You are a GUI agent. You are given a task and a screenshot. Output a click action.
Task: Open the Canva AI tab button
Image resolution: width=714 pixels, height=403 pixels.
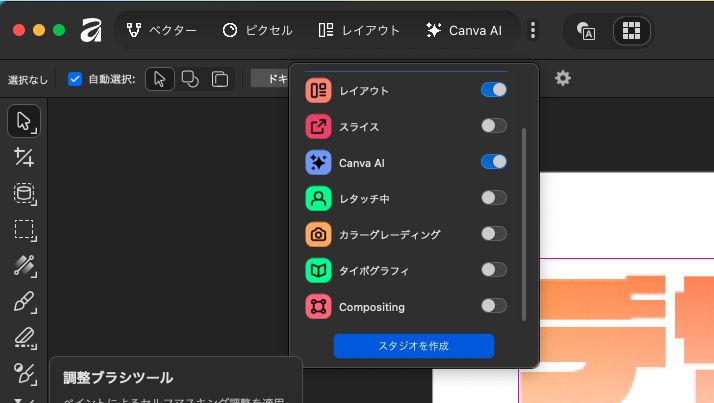(463, 30)
